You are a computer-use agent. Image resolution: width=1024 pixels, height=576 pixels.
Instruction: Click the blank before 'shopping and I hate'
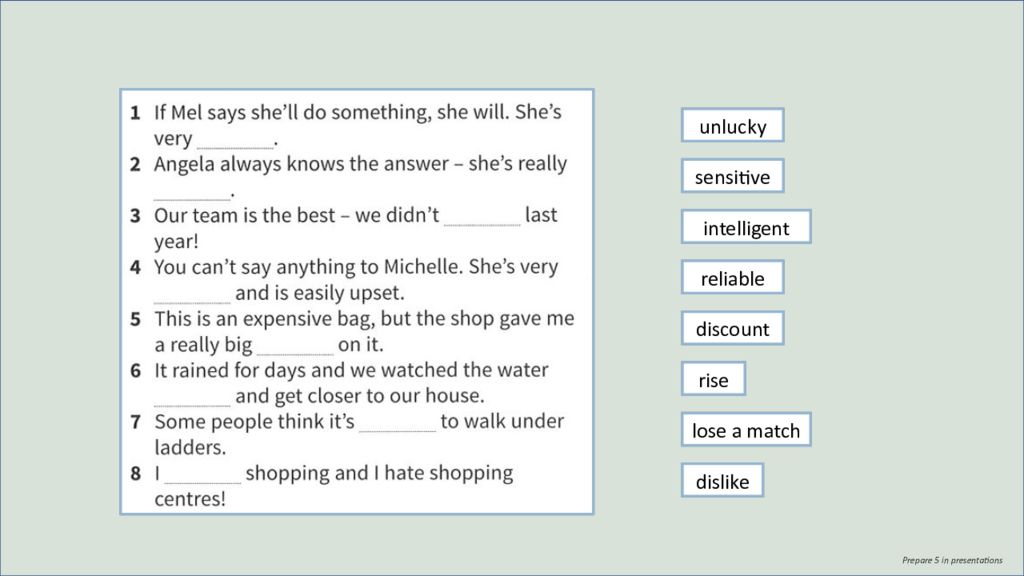coord(202,476)
